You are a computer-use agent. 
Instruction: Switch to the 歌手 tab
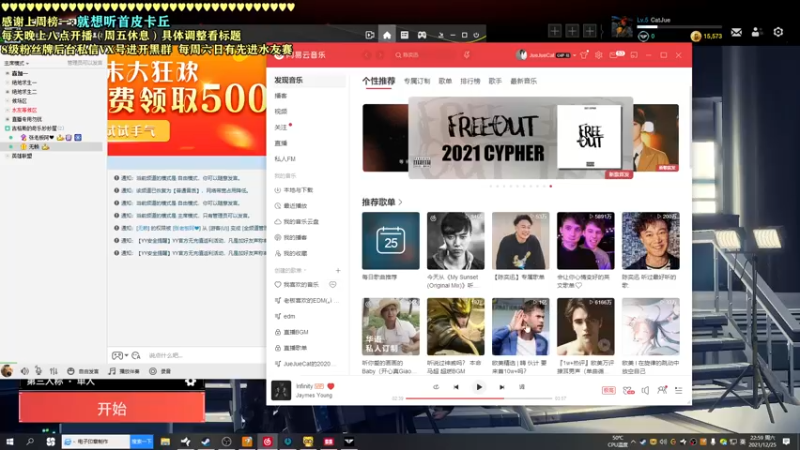click(495, 81)
